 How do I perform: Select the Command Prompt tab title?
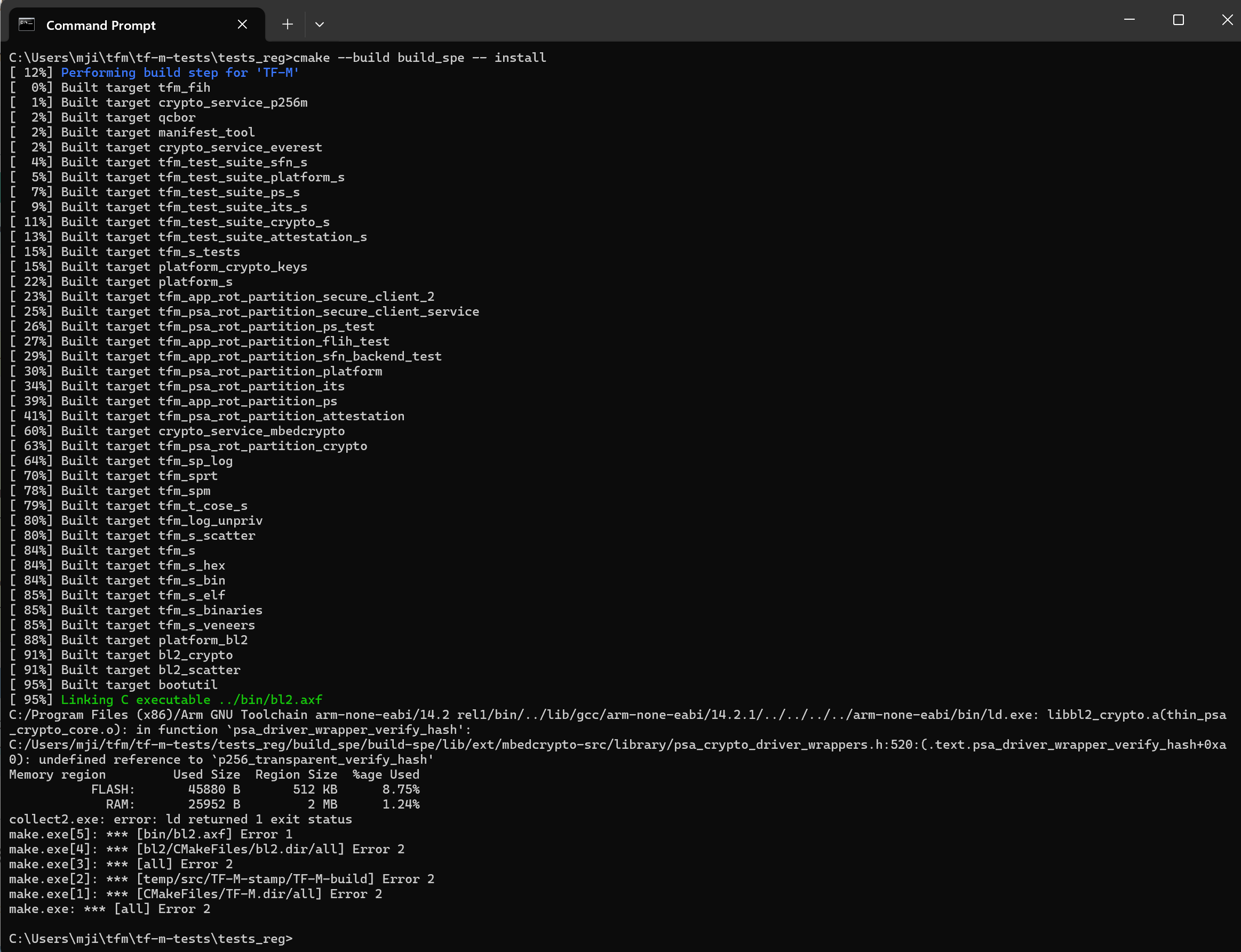100,26
